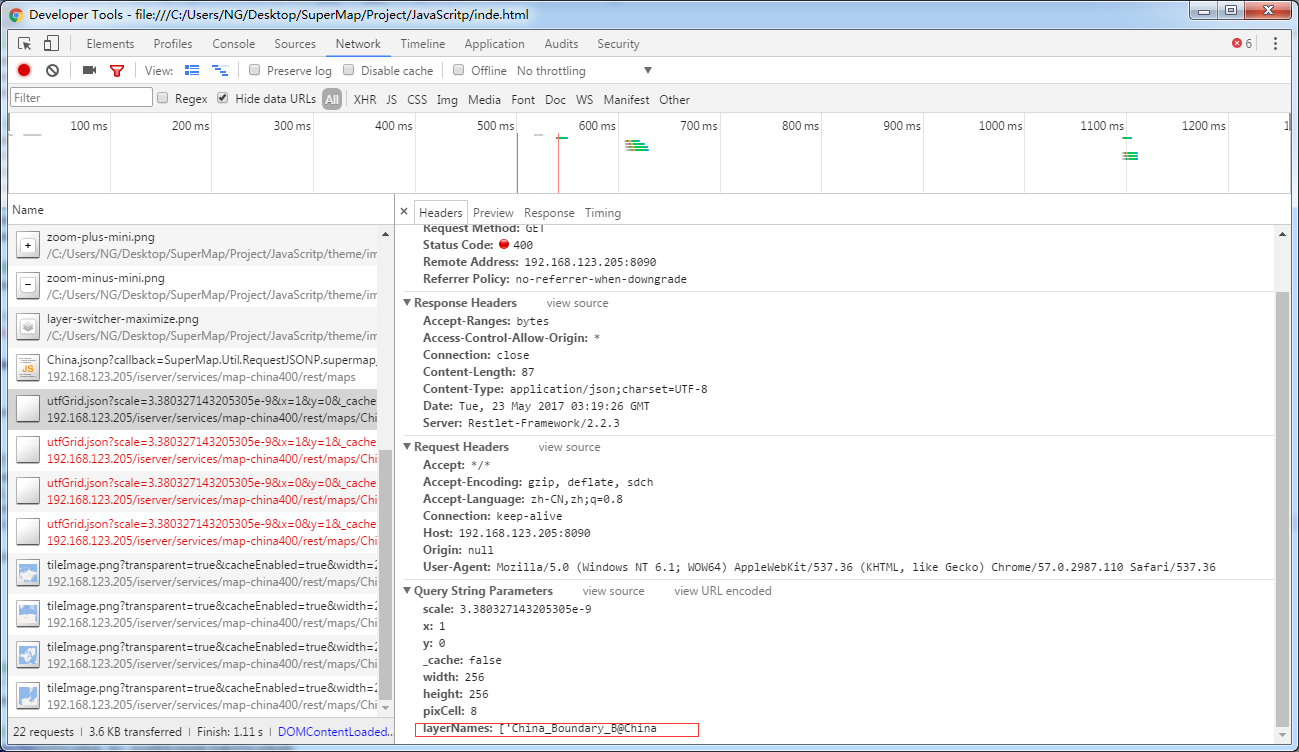Filter requests by Other type
The image size is (1299, 752).
[674, 99]
